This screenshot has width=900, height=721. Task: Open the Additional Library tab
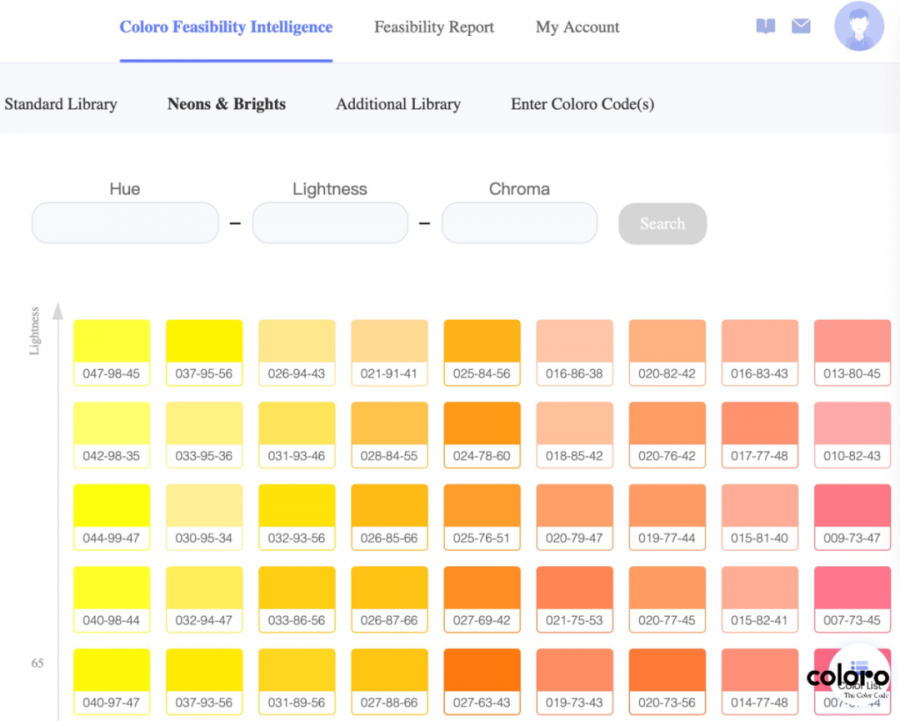tap(398, 104)
